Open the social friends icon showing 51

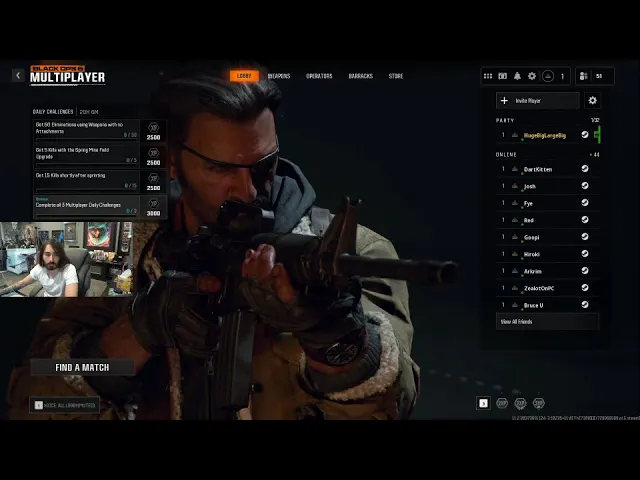click(583, 76)
